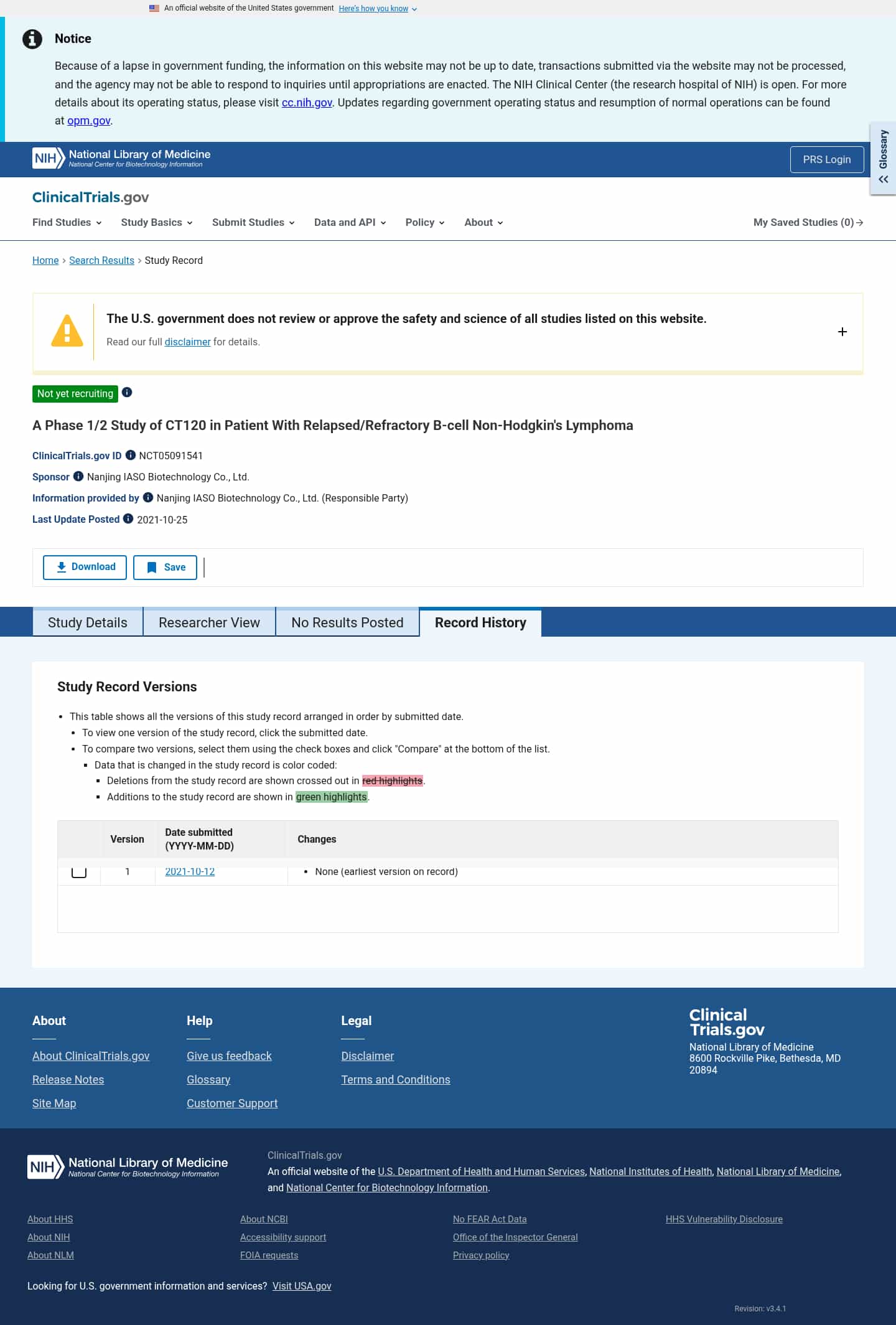Screen dimensions: 896x1325
Task: Switch to the Researcher View tab
Action: pos(209,622)
